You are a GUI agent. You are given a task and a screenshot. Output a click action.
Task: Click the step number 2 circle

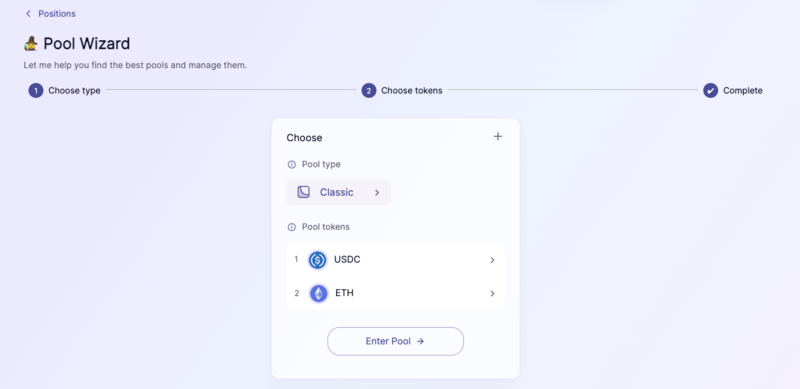tap(369, 90)
